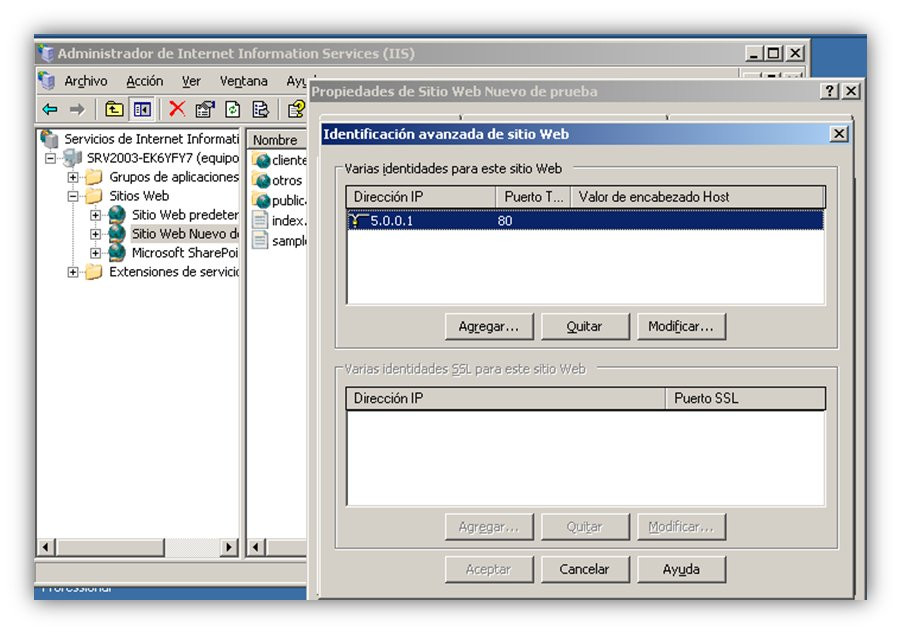Select 'Grupos de aplicaciones' tree item text
The width and height of the screenshot is (901, 634).
point(174,176)
